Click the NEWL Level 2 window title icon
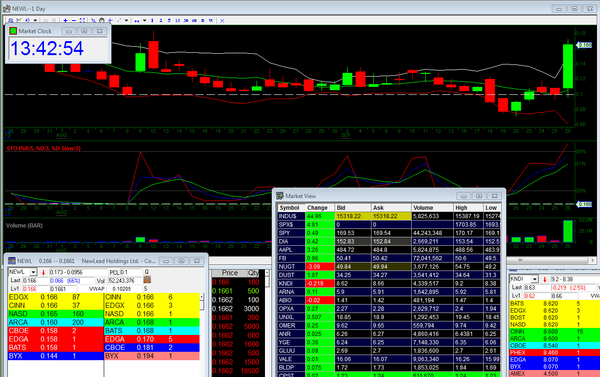This screenshot has width=600, height=377. tap(12, 261)
